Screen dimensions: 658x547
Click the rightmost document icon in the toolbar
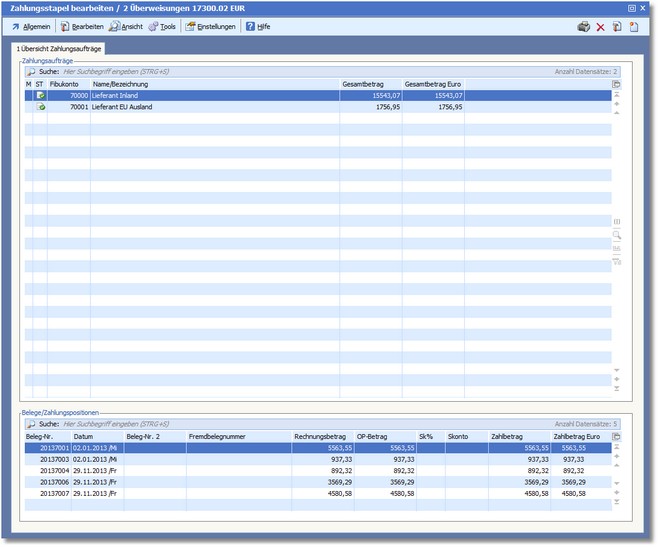click(x=634, y=27)
